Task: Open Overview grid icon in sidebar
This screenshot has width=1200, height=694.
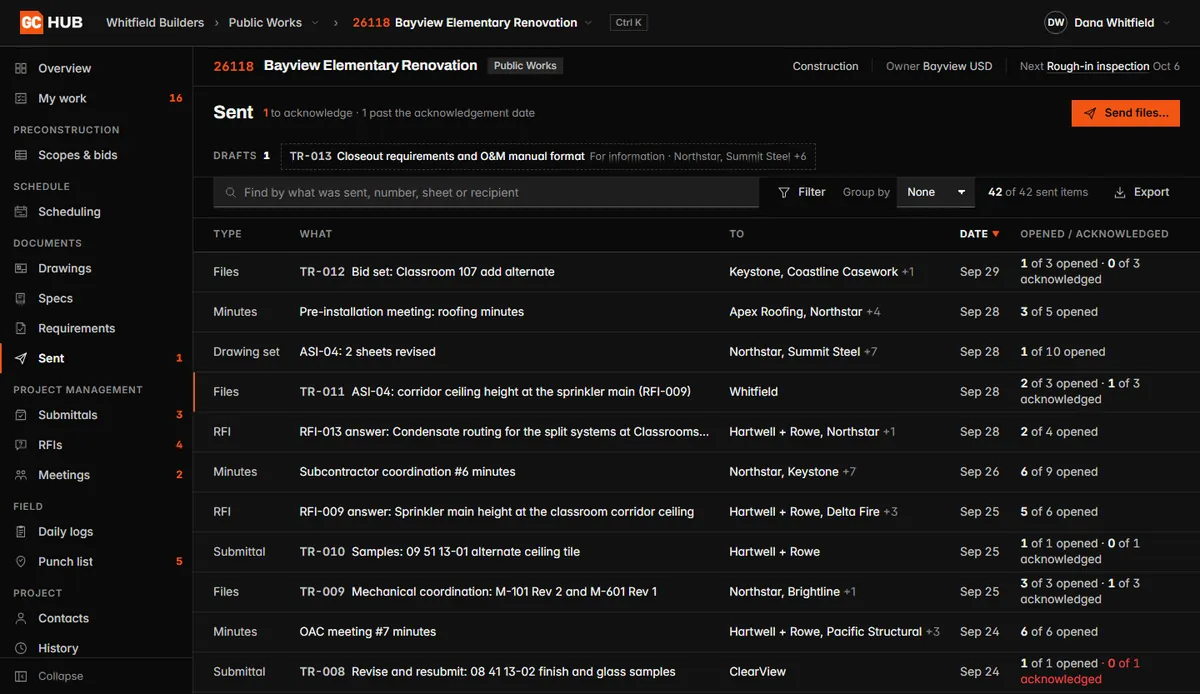Action: 21,68
